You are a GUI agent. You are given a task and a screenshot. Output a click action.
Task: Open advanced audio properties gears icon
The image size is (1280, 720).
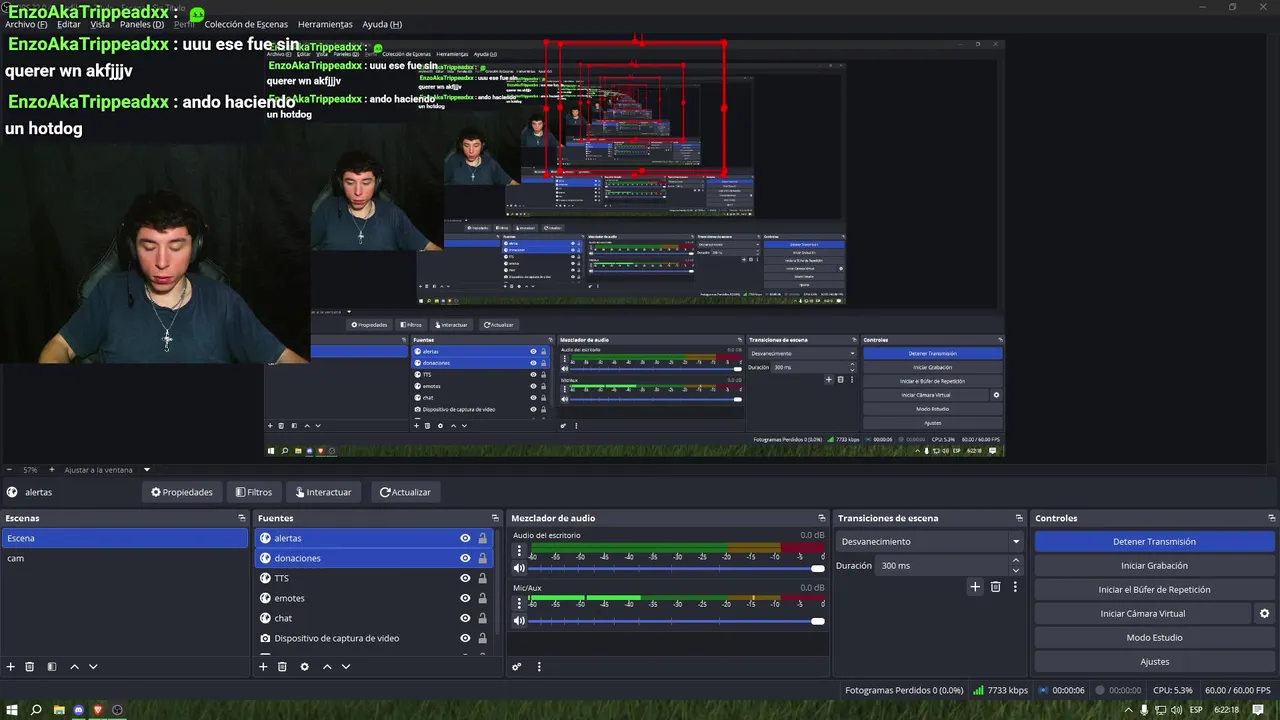[x=517, y=667]
